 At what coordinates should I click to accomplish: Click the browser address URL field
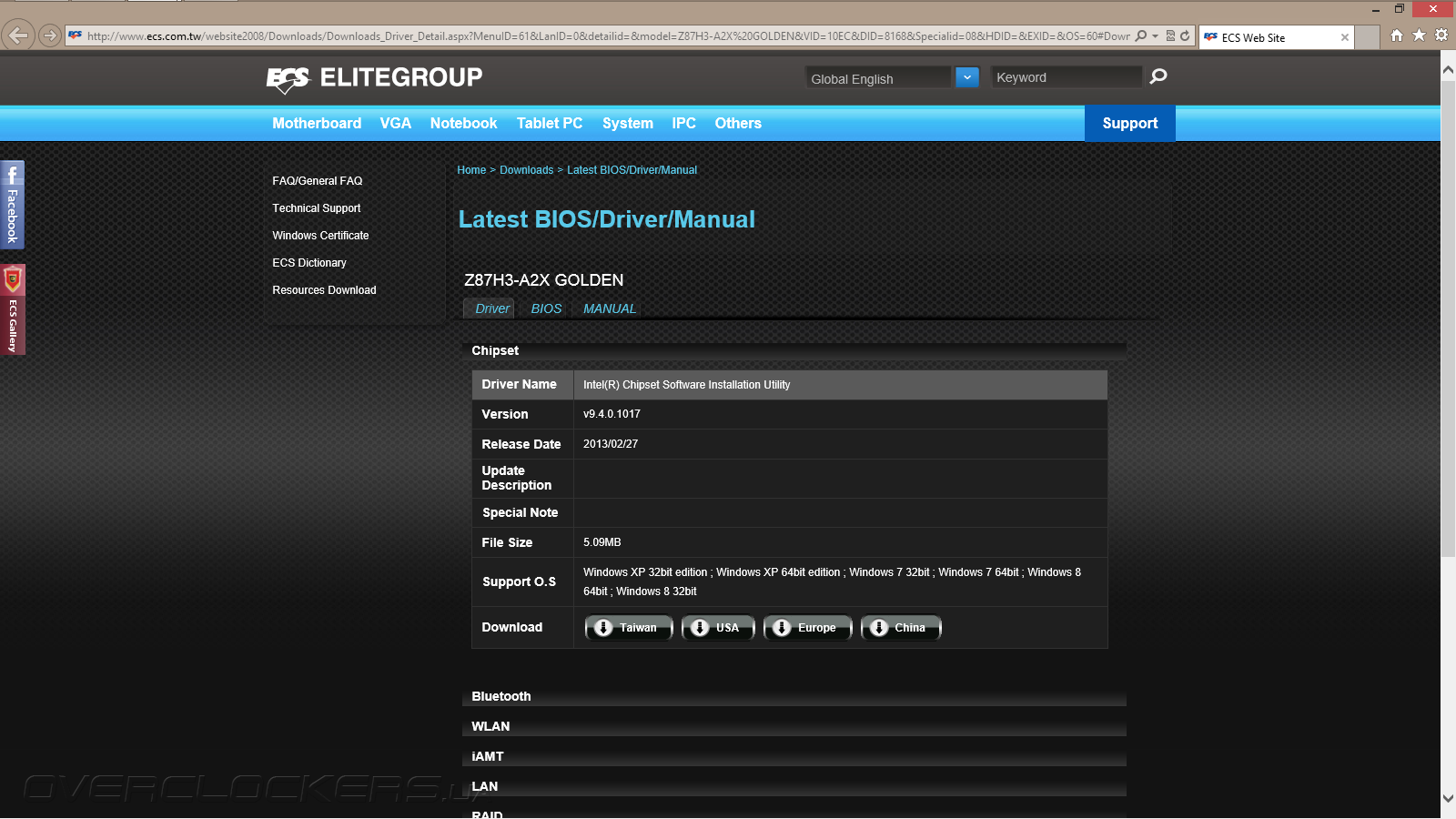pyautogui.click(x=608, y=36)
